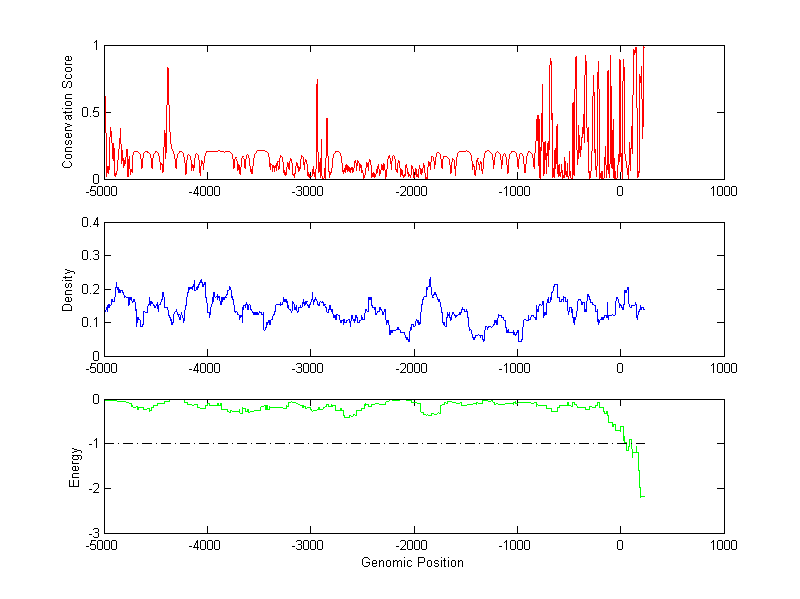The image size is (800, 599).
Task: Select the blue density curve peak near -1800
Action: tap(430, 280)
